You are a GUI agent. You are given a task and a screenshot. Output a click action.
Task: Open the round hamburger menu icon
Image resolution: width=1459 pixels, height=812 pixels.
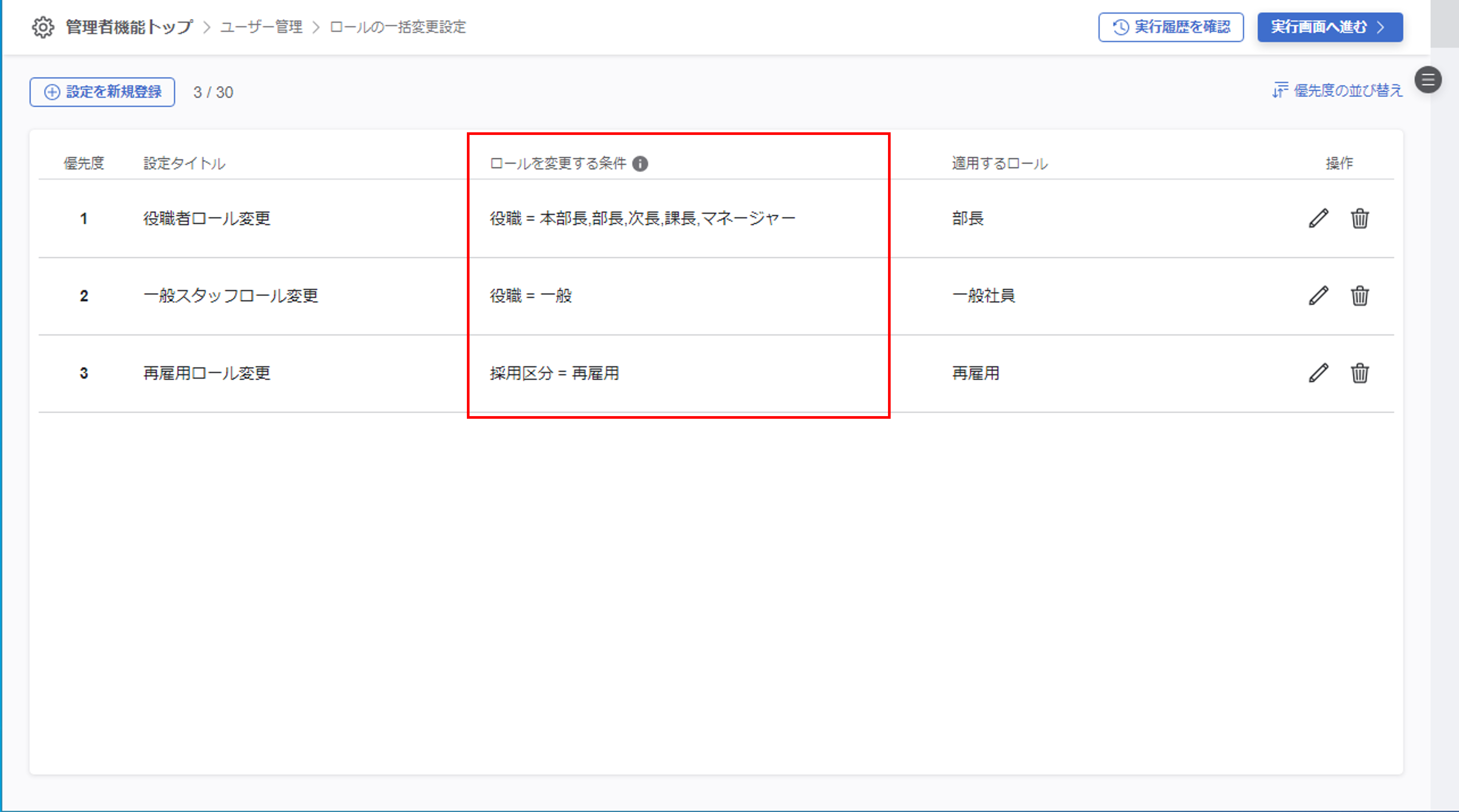click(1428, 80)
